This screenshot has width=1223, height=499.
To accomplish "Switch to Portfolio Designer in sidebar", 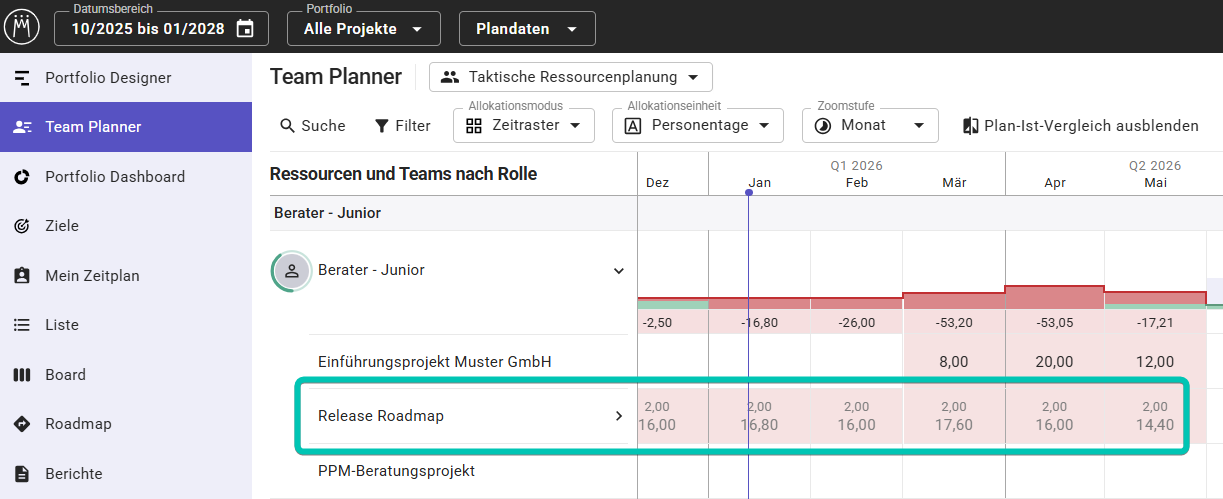I will (108, 78).
